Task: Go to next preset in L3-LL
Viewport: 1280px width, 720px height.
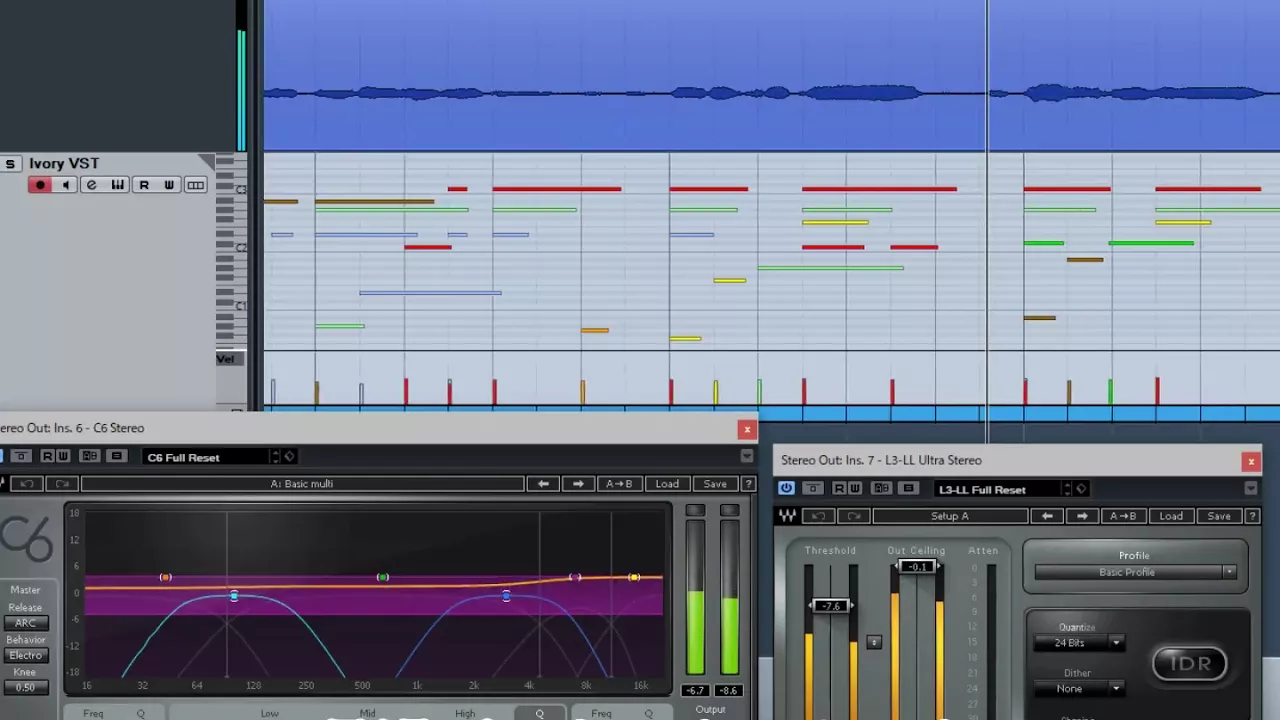Action: [x=1082, y=516]
